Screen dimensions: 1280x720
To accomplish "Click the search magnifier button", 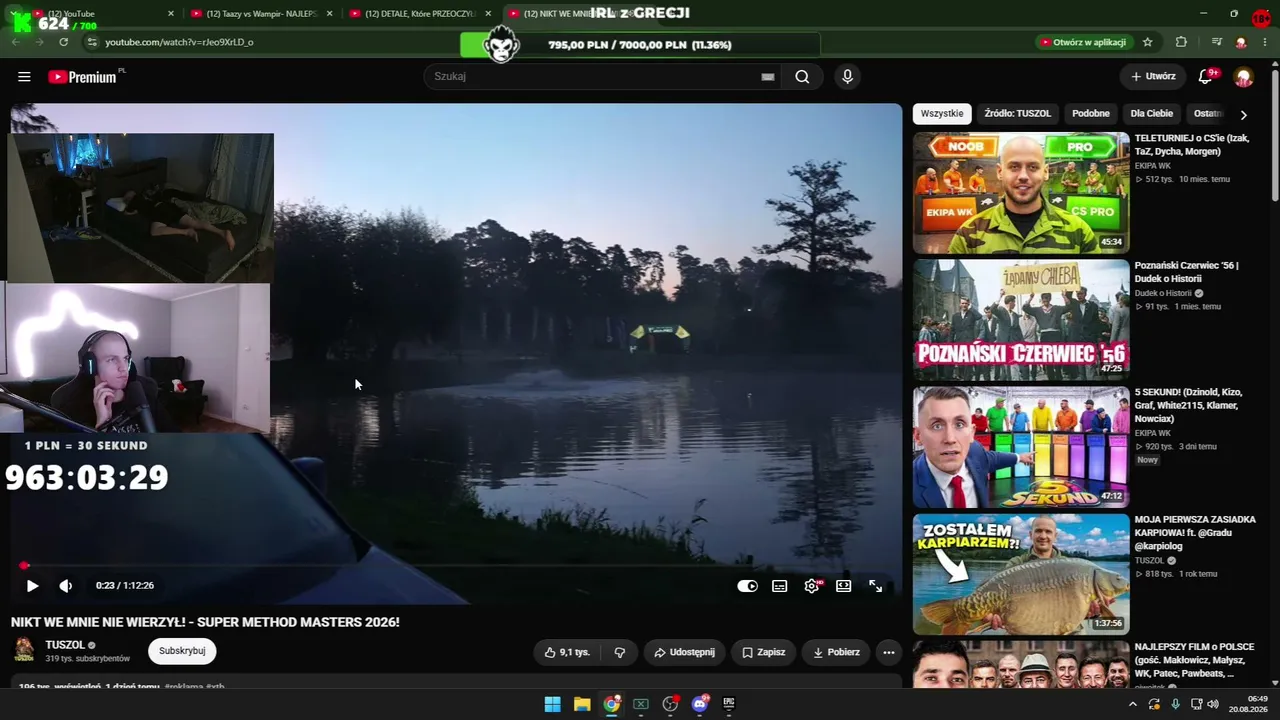I will (802, 77).
